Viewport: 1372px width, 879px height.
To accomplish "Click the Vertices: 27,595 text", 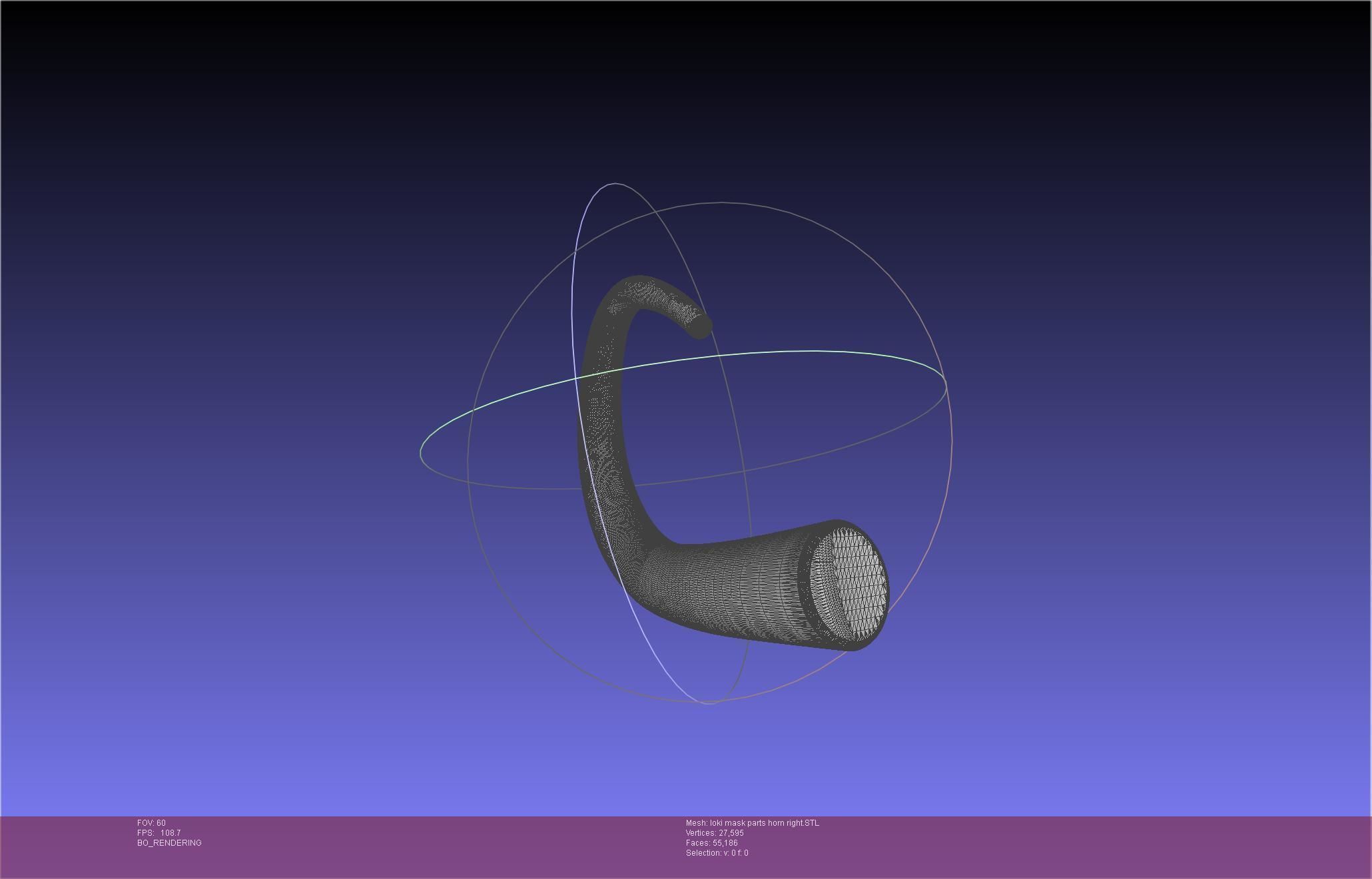I will point(715,833).
